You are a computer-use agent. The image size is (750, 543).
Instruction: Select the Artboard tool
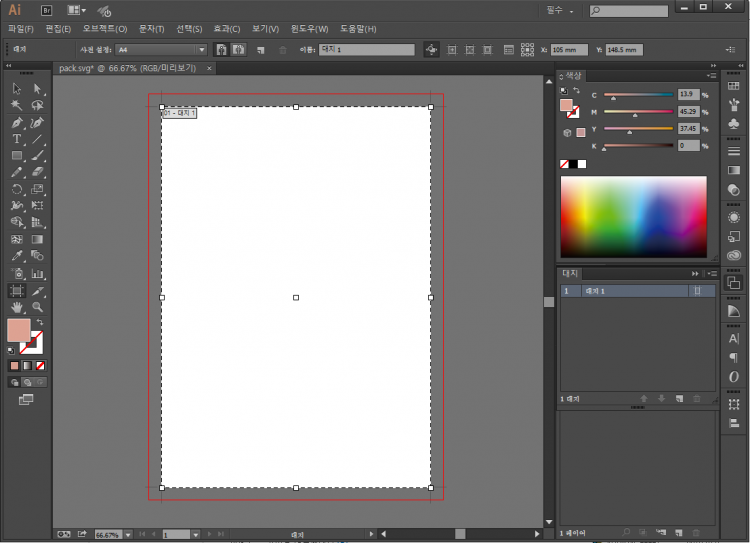tap(17, 291)
